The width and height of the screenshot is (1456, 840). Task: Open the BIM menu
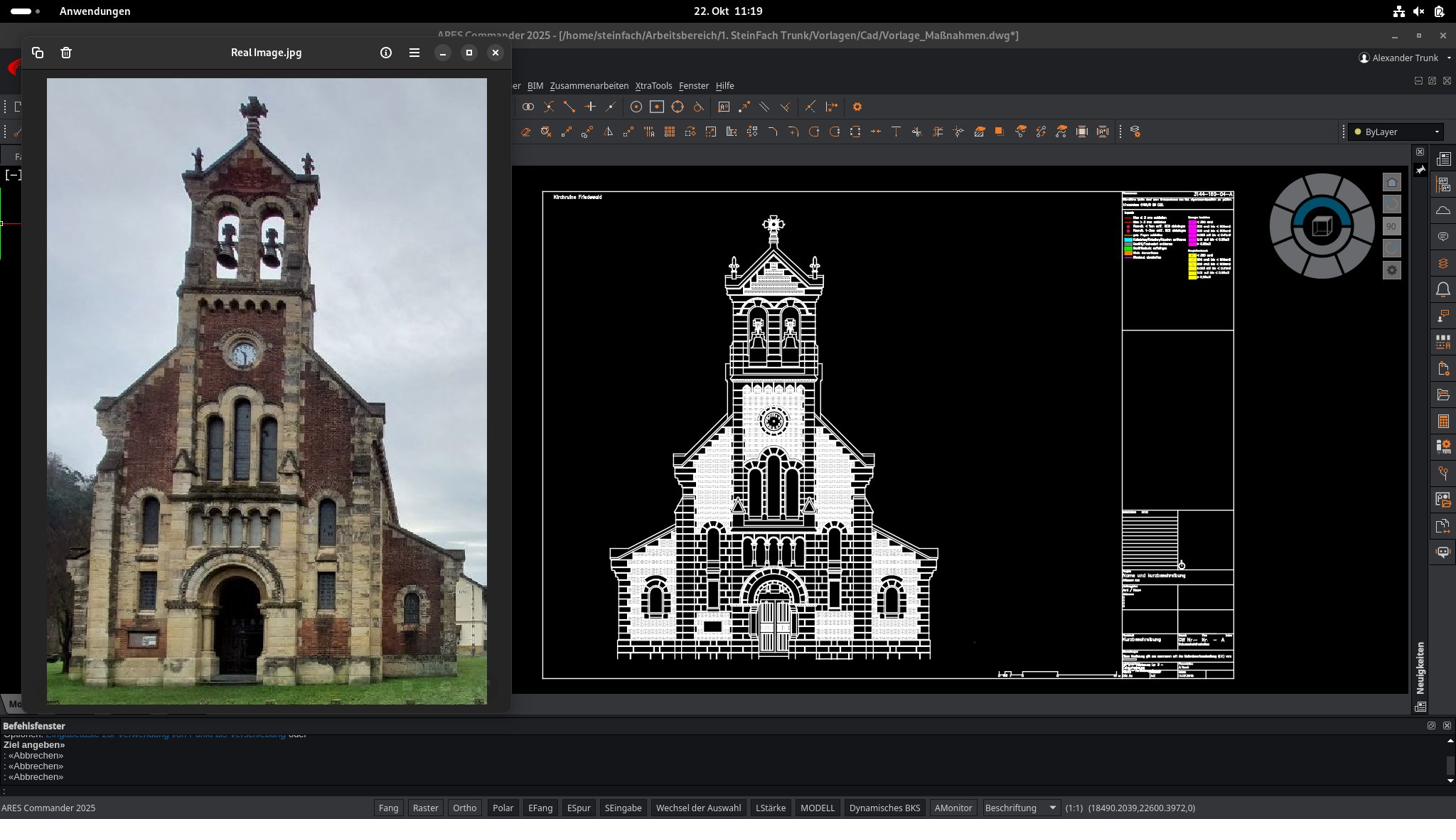(535, 86)
